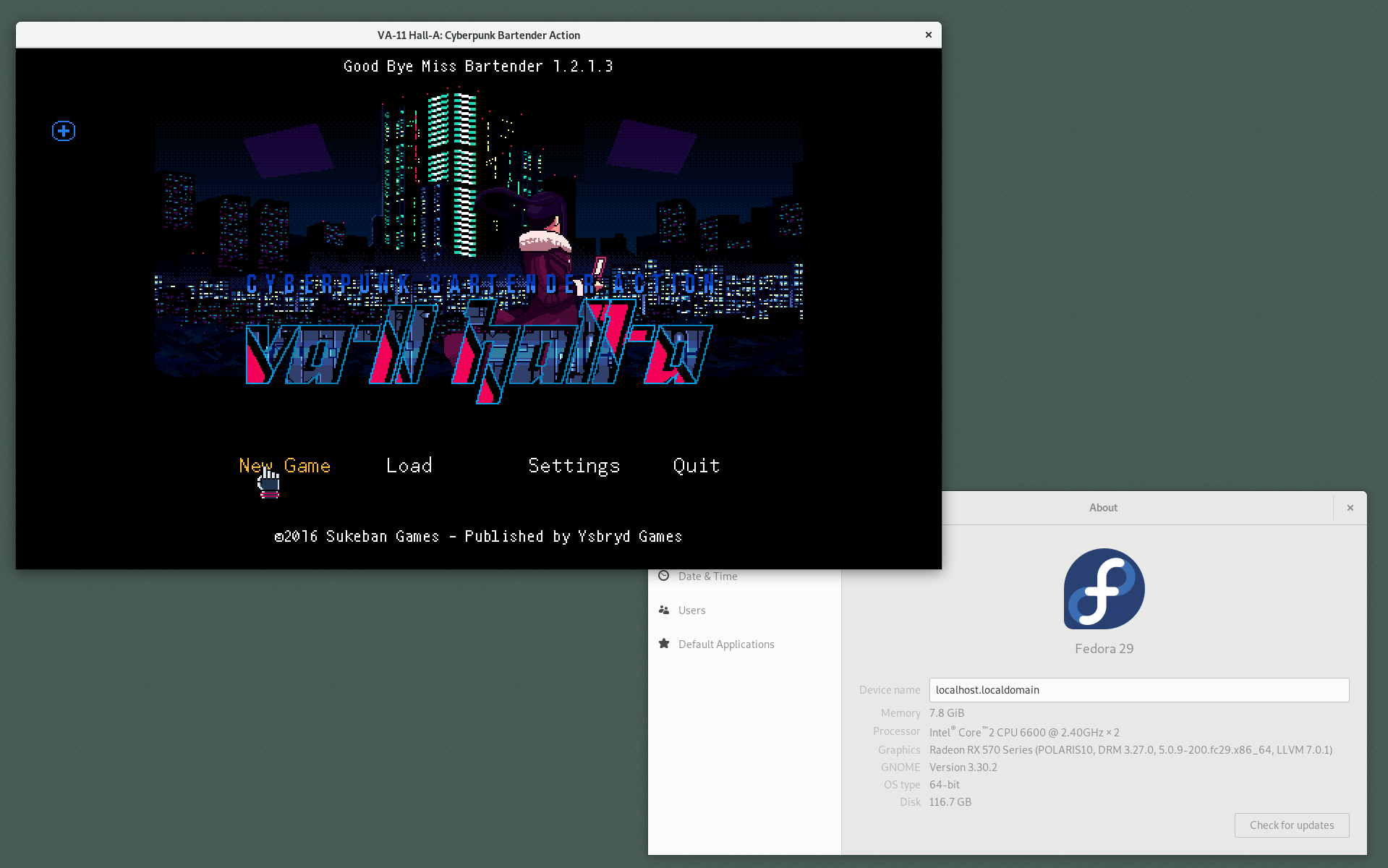Click the blue plus icon in game window
Viewport: 1388px width, 868px height.
64,131
